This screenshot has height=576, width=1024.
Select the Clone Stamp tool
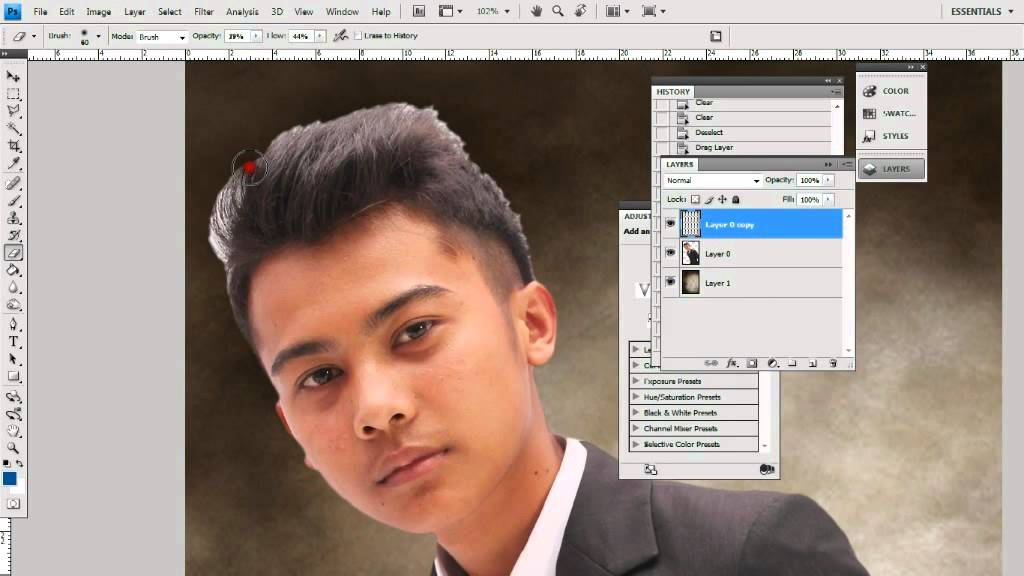(13, 218)
